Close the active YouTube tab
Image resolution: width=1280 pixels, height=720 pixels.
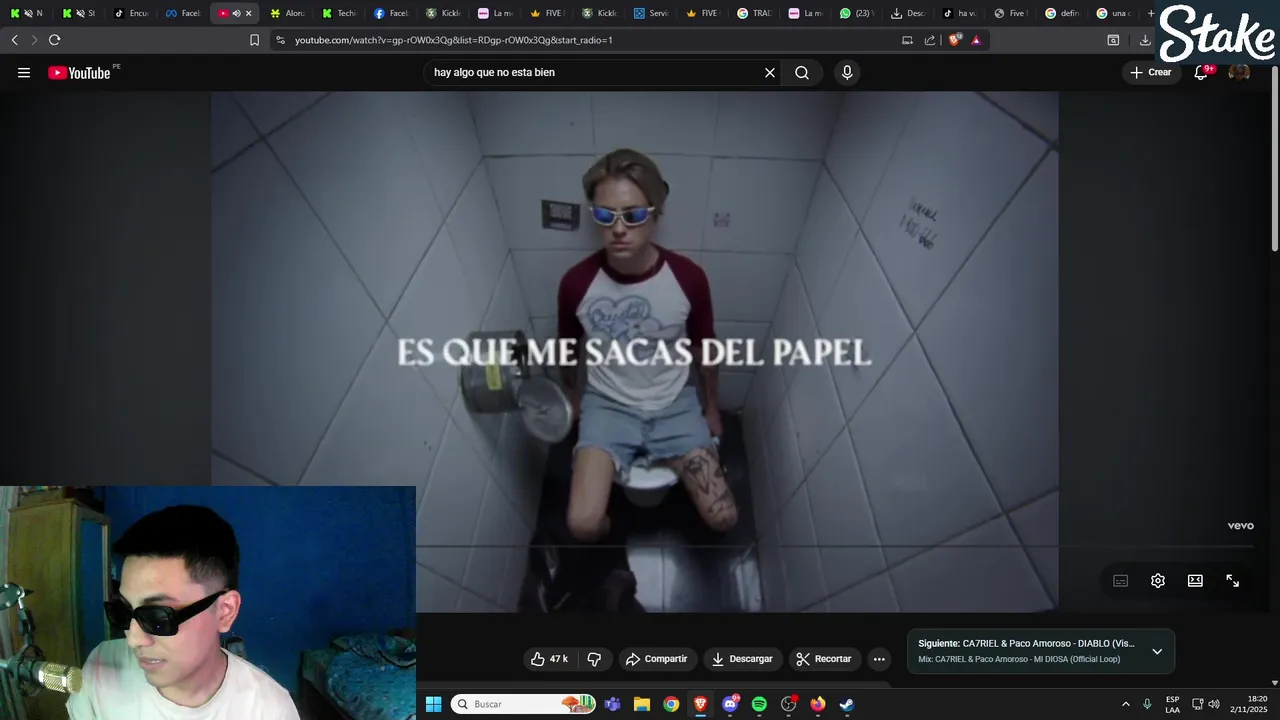tap(249, 13)
